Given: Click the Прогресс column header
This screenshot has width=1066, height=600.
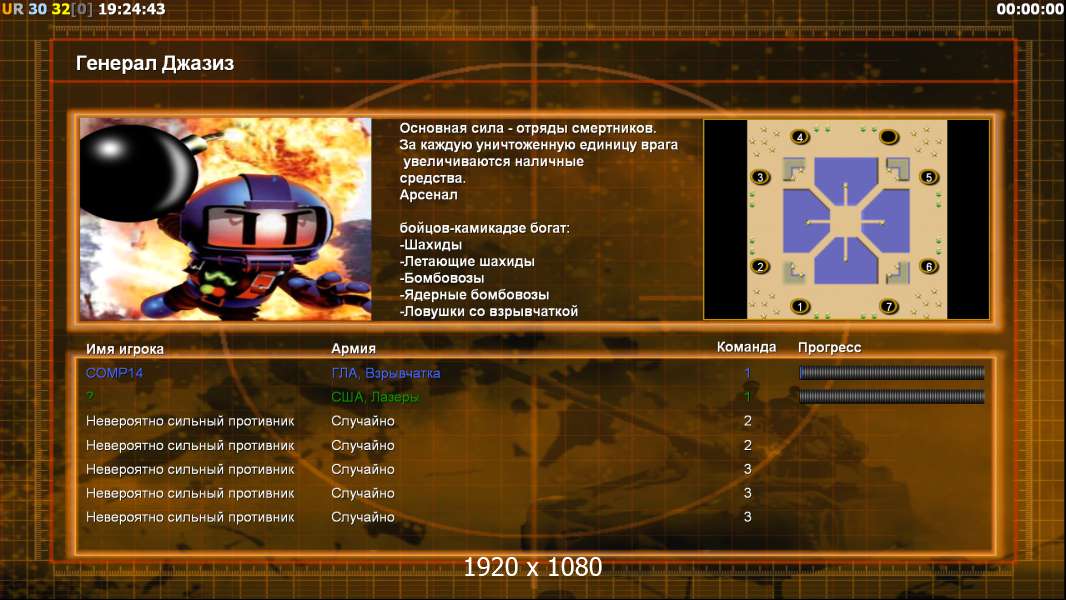Looking at the screenshot, I should pos(829,348).
